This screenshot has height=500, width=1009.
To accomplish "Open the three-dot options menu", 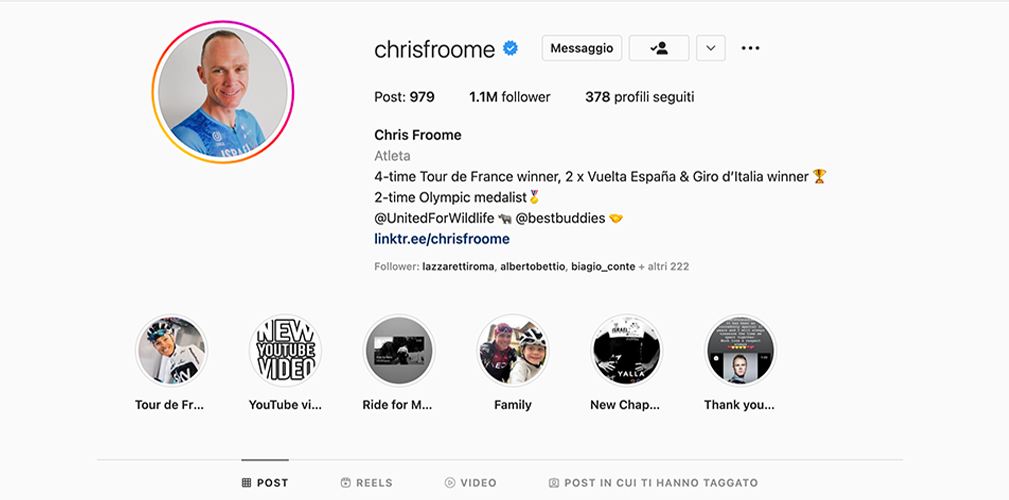I will 750,48.
